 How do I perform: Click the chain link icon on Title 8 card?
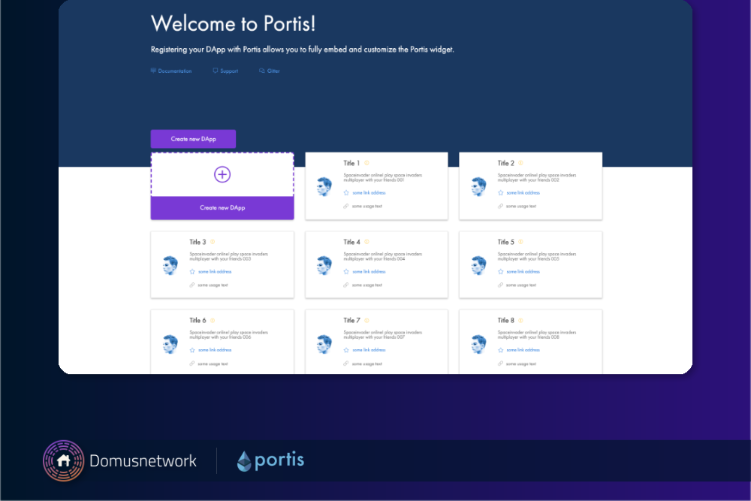tap(500, 364)
